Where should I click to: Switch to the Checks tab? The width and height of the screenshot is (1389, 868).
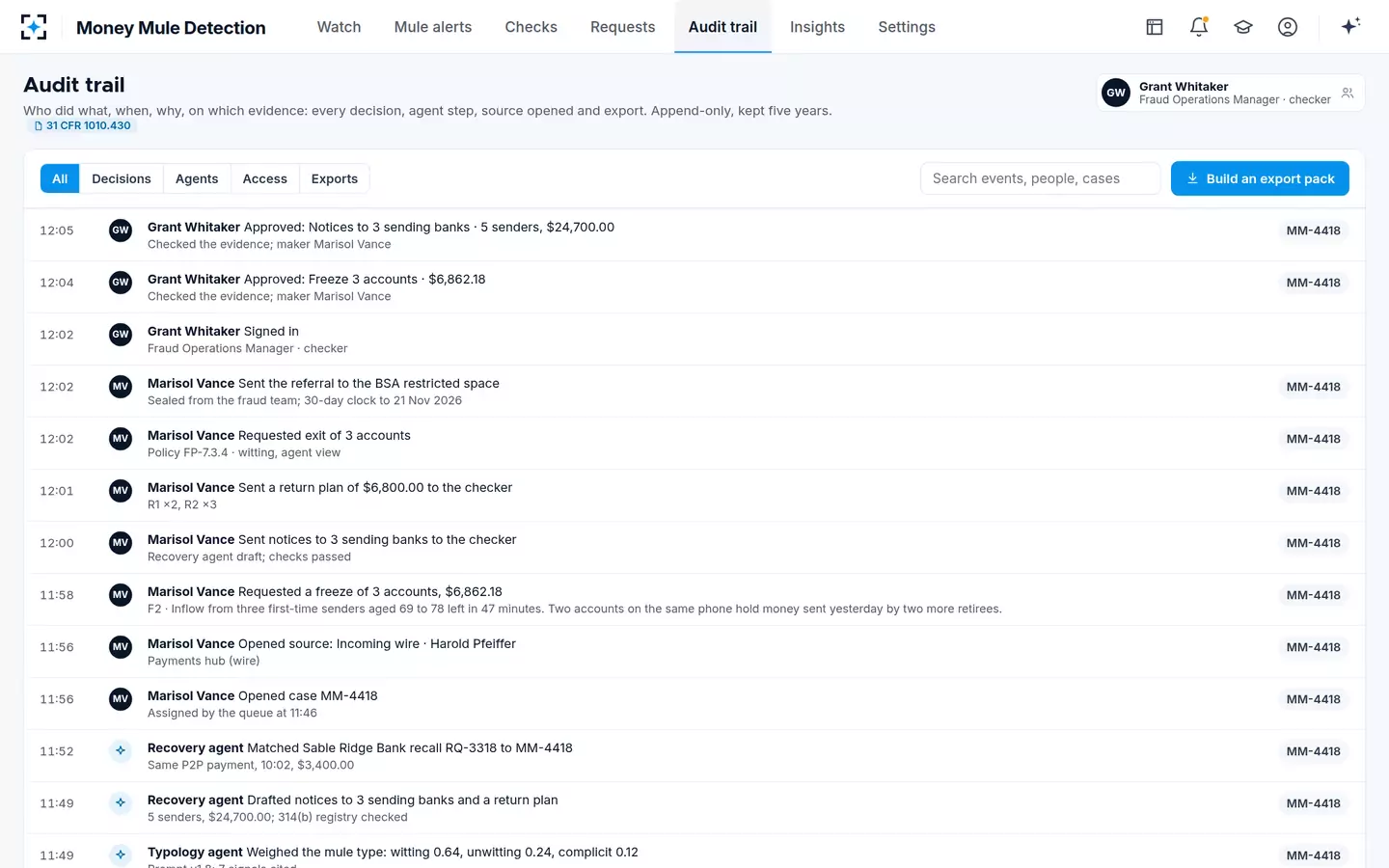click(x=531, y=27)
